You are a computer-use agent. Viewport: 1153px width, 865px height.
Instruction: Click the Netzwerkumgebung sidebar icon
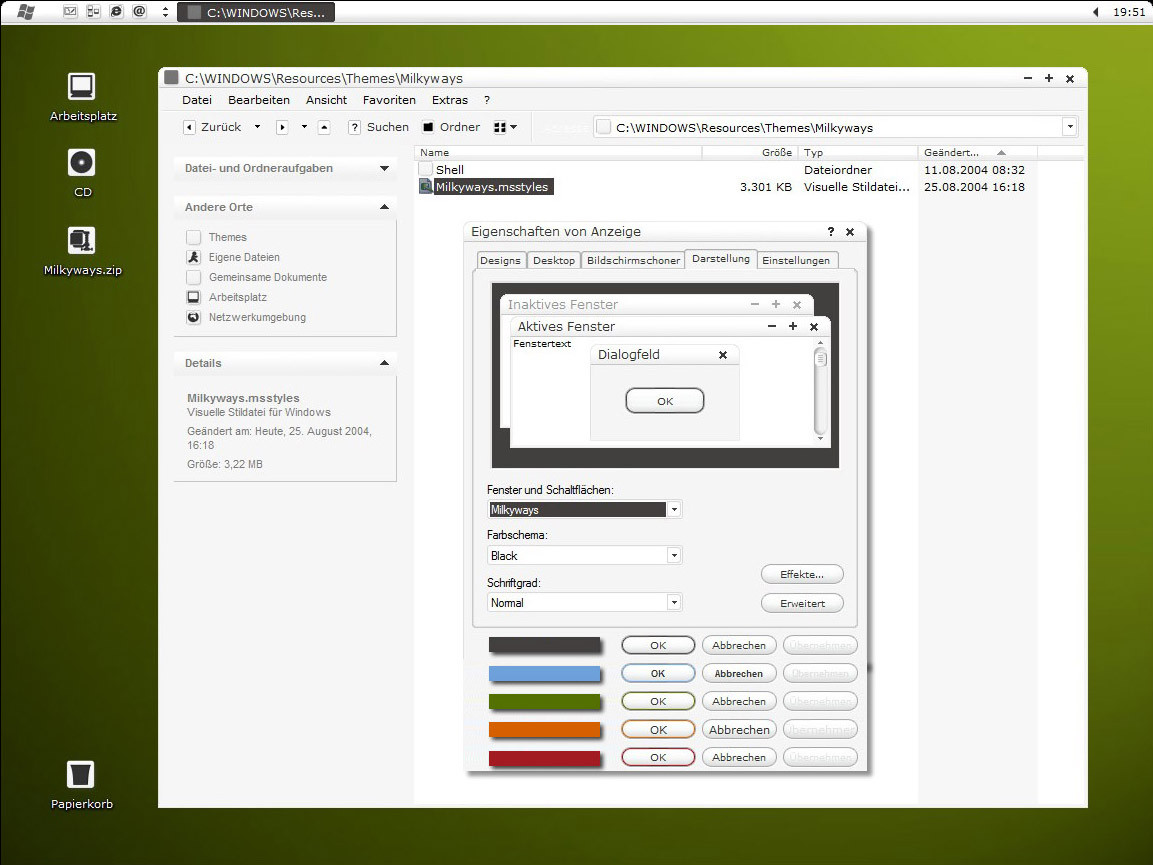click(193, 317)
